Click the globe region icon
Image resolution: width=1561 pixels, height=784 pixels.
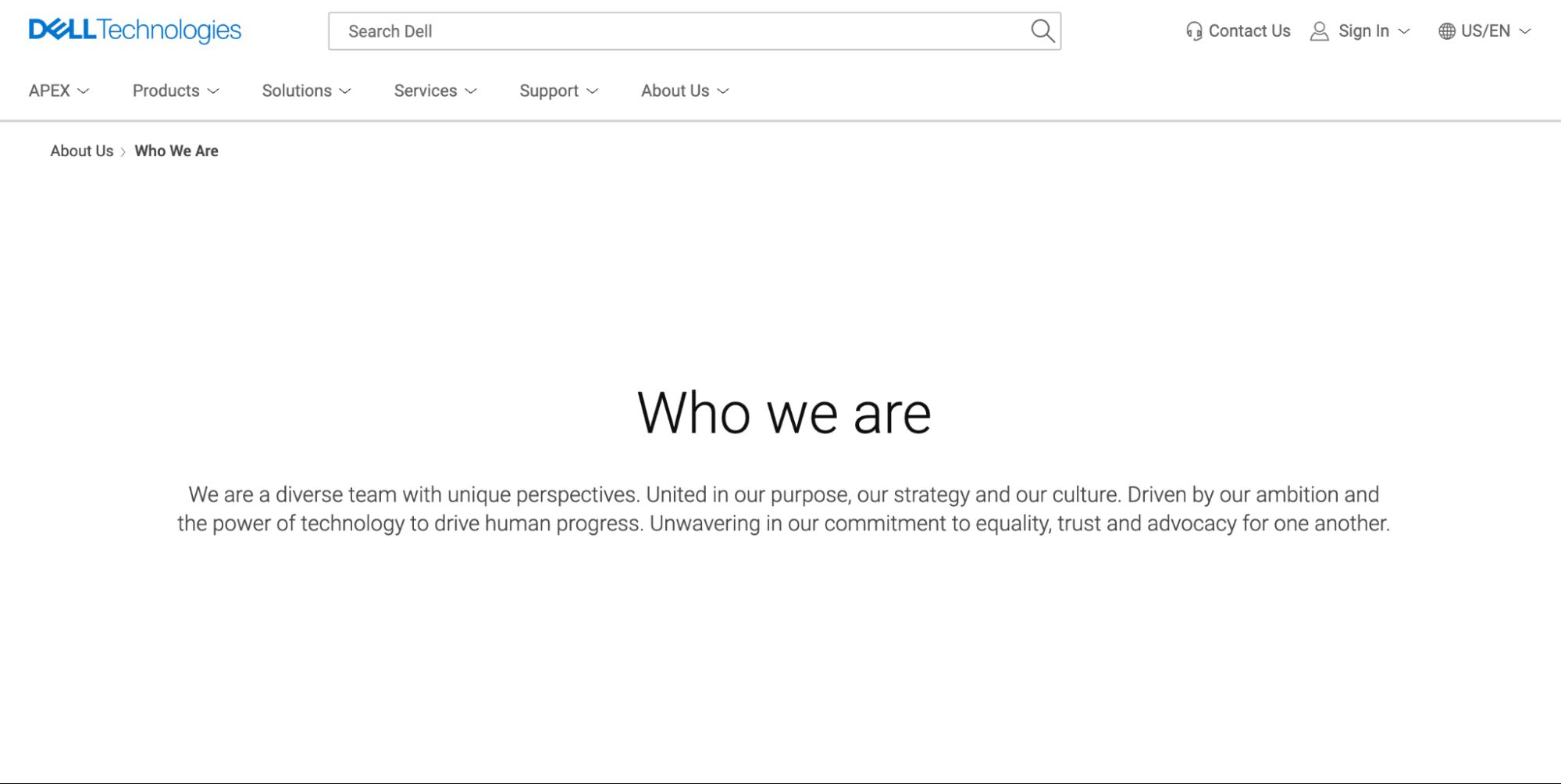[1447, 31]
